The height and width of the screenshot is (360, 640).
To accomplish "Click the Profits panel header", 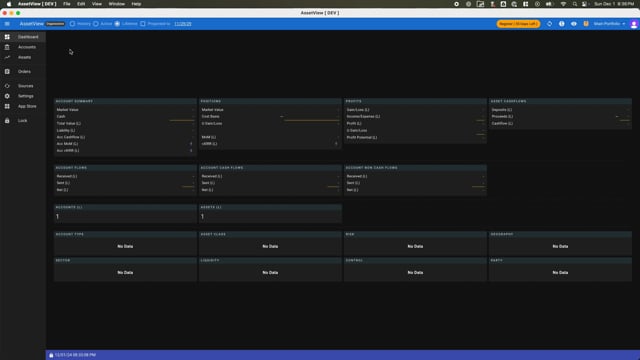I will [415, 101].
